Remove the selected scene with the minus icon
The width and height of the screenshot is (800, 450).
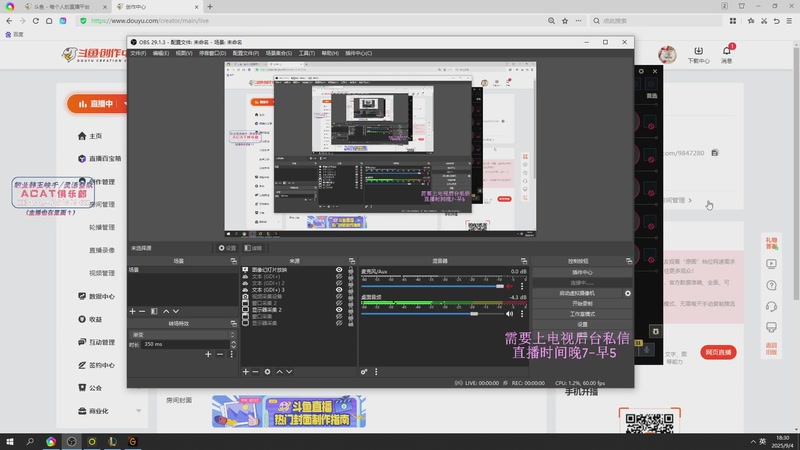pos(142,311)
